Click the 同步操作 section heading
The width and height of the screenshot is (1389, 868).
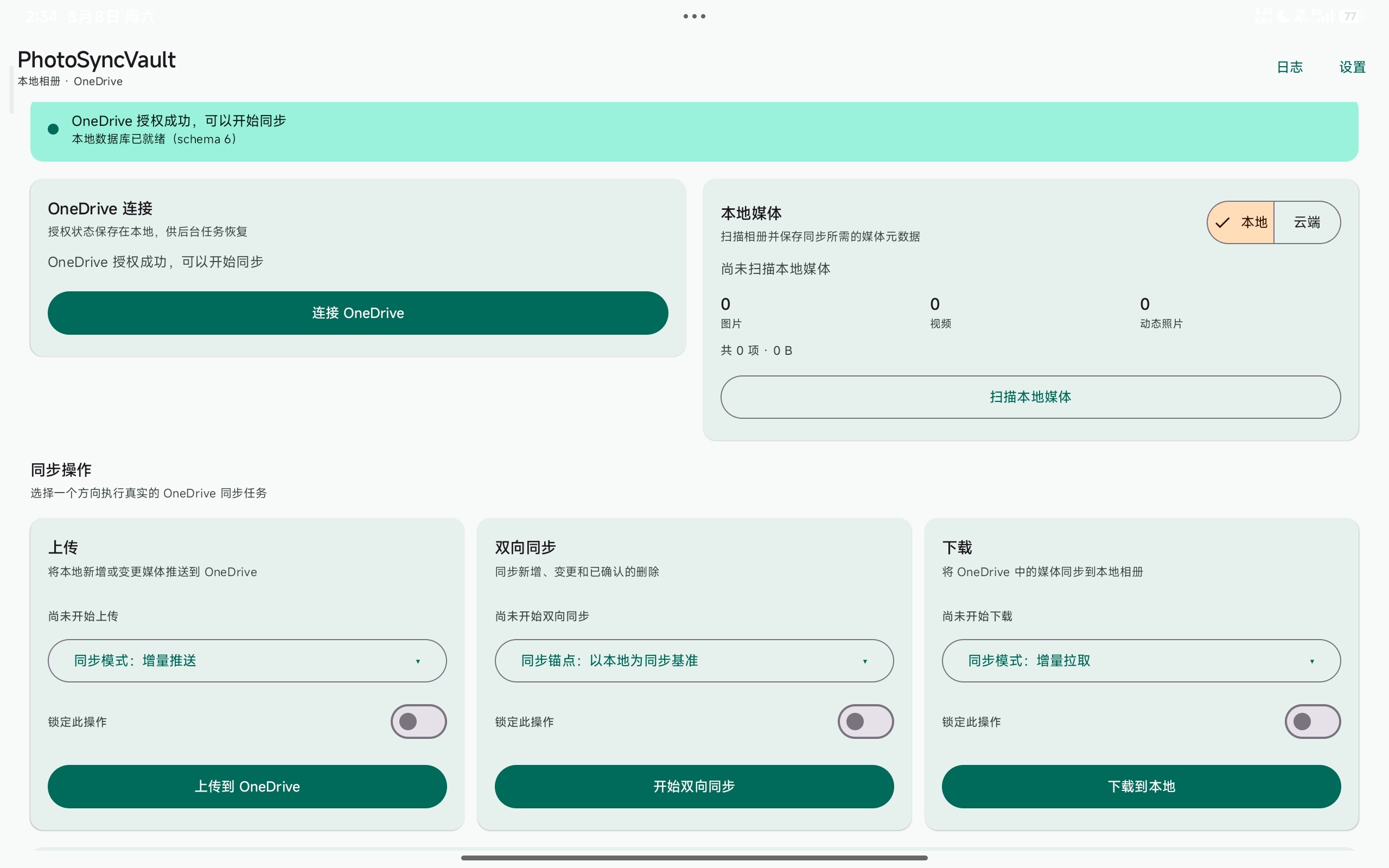pos(61,470)
